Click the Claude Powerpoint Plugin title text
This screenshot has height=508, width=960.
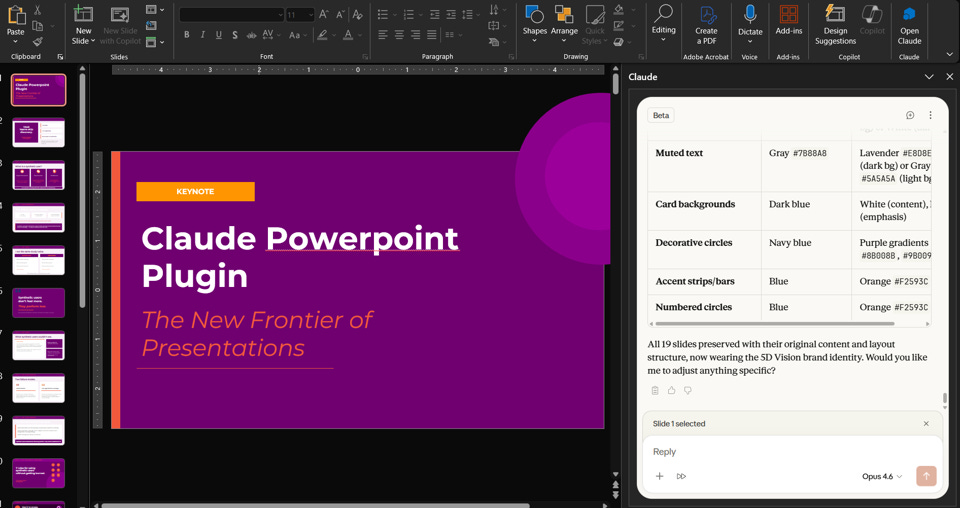click(300, 257)
